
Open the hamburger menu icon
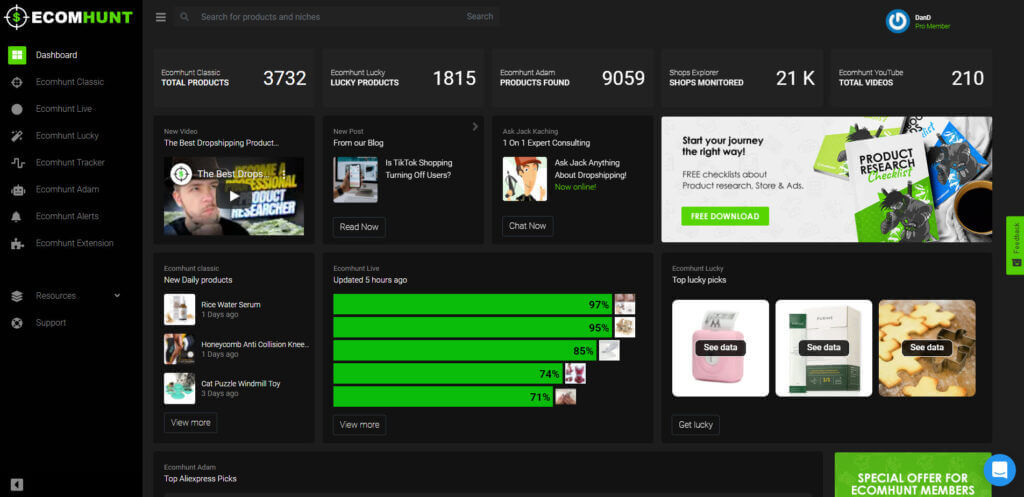coord(161,17)
